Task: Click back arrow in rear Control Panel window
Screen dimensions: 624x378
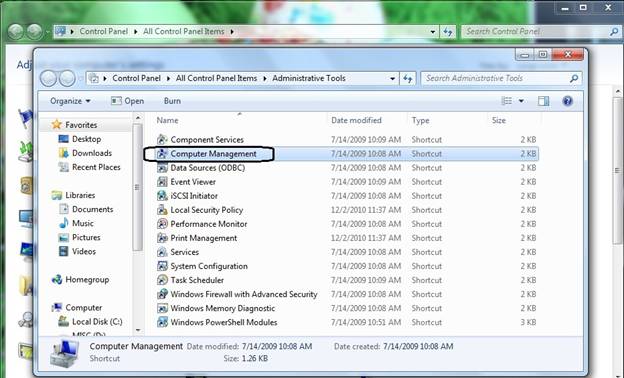Action: [16, 31]
